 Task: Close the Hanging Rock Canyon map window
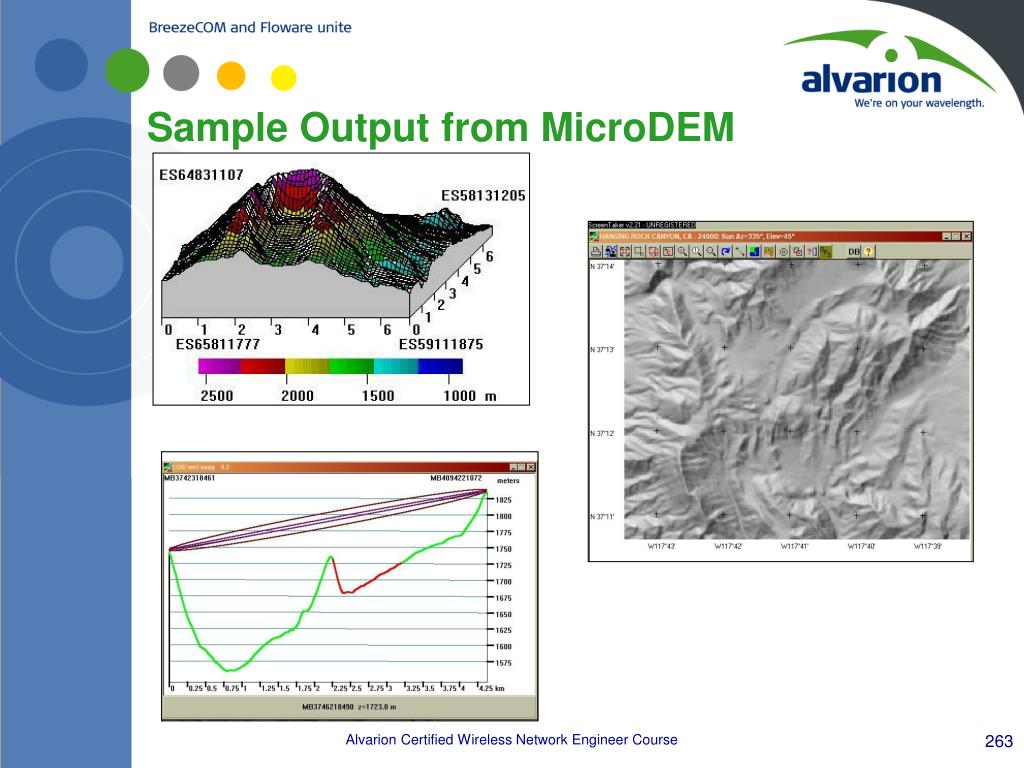pos(967,236)
